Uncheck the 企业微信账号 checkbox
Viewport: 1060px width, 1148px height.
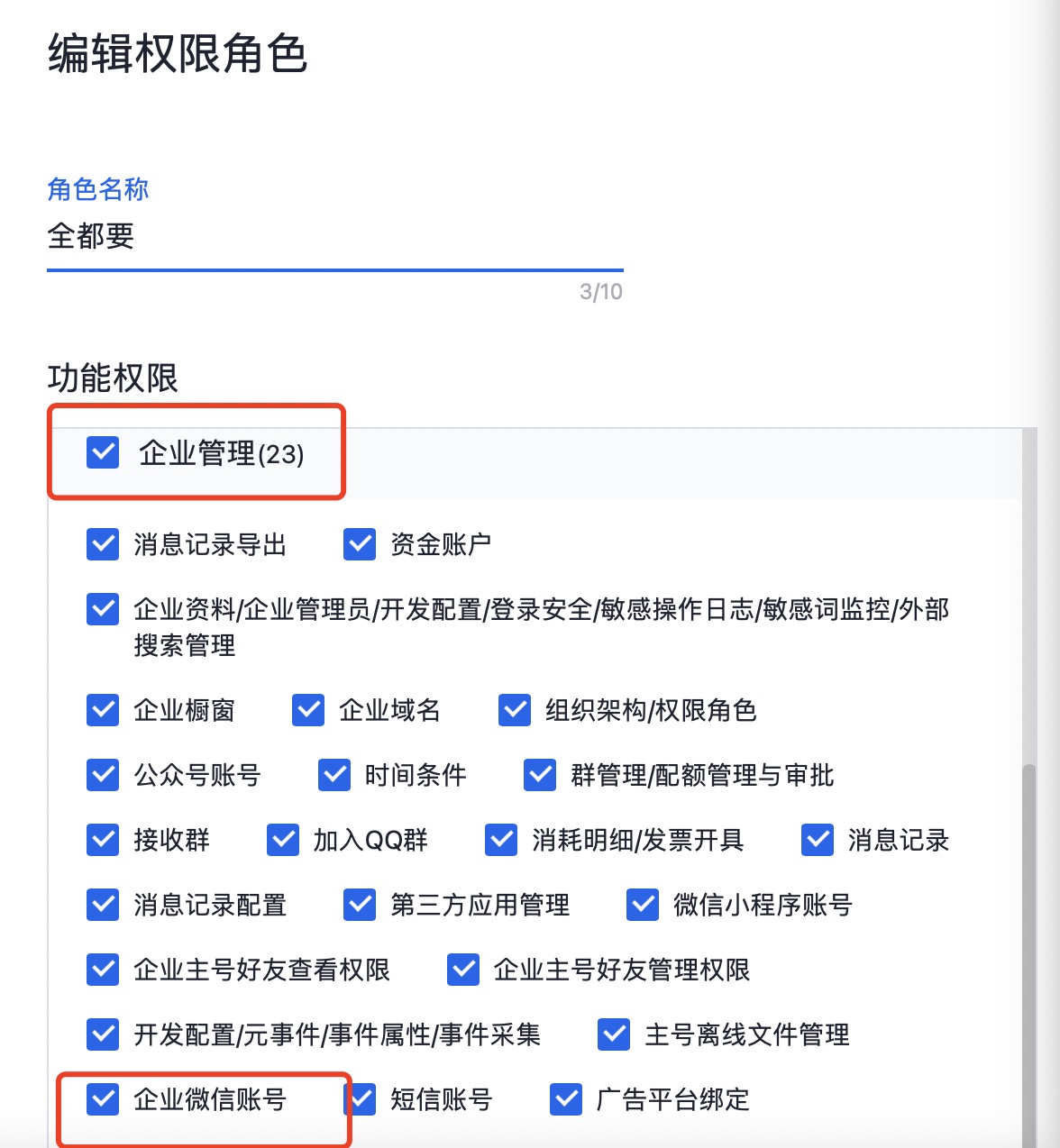pyautogui.click(x=103, y=1099)
